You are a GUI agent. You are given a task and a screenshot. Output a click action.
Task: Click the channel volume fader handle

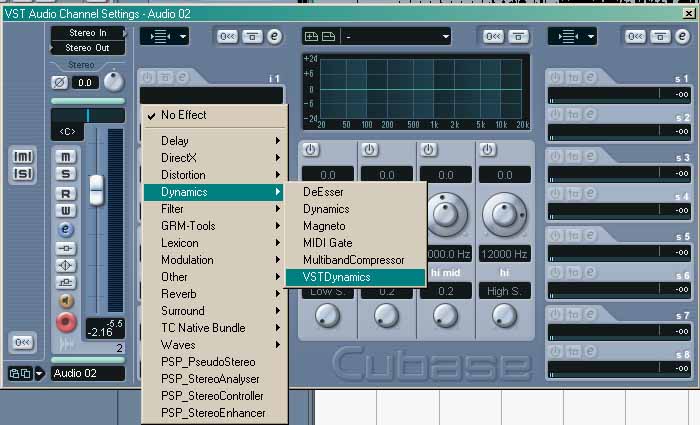click(x=96, y=190)
